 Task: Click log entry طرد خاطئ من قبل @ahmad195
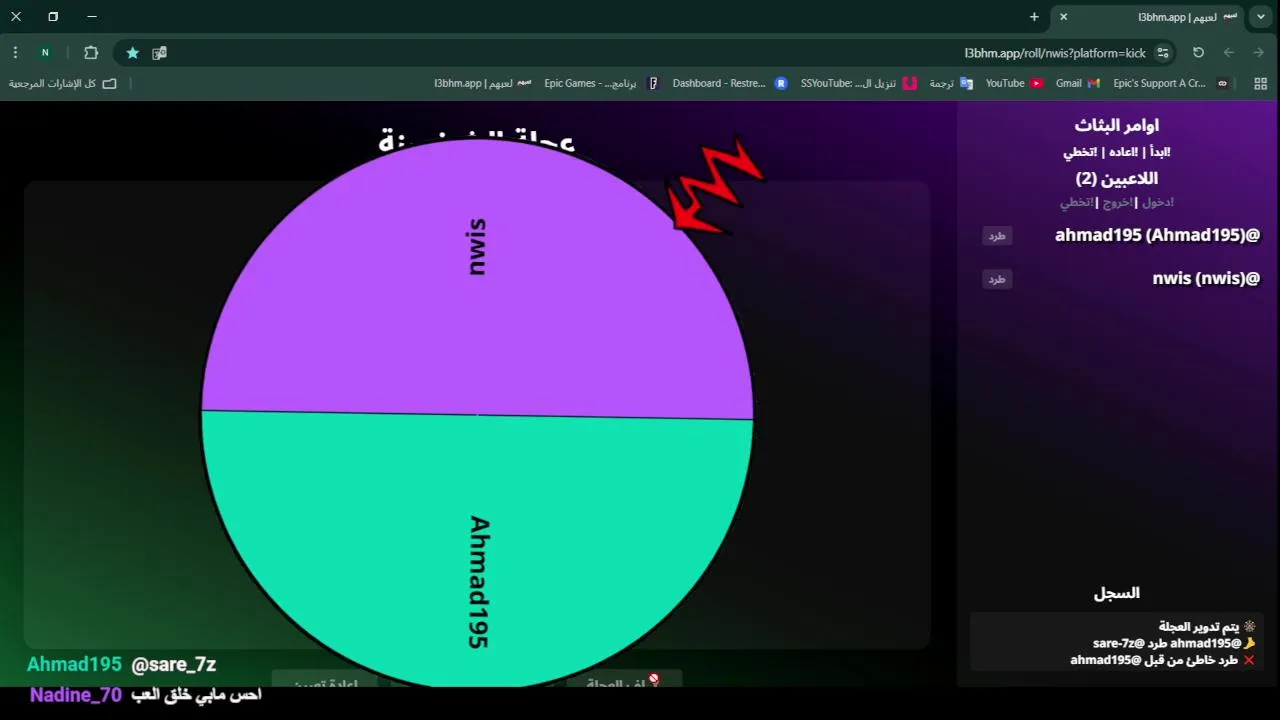tap(1163, 660)
